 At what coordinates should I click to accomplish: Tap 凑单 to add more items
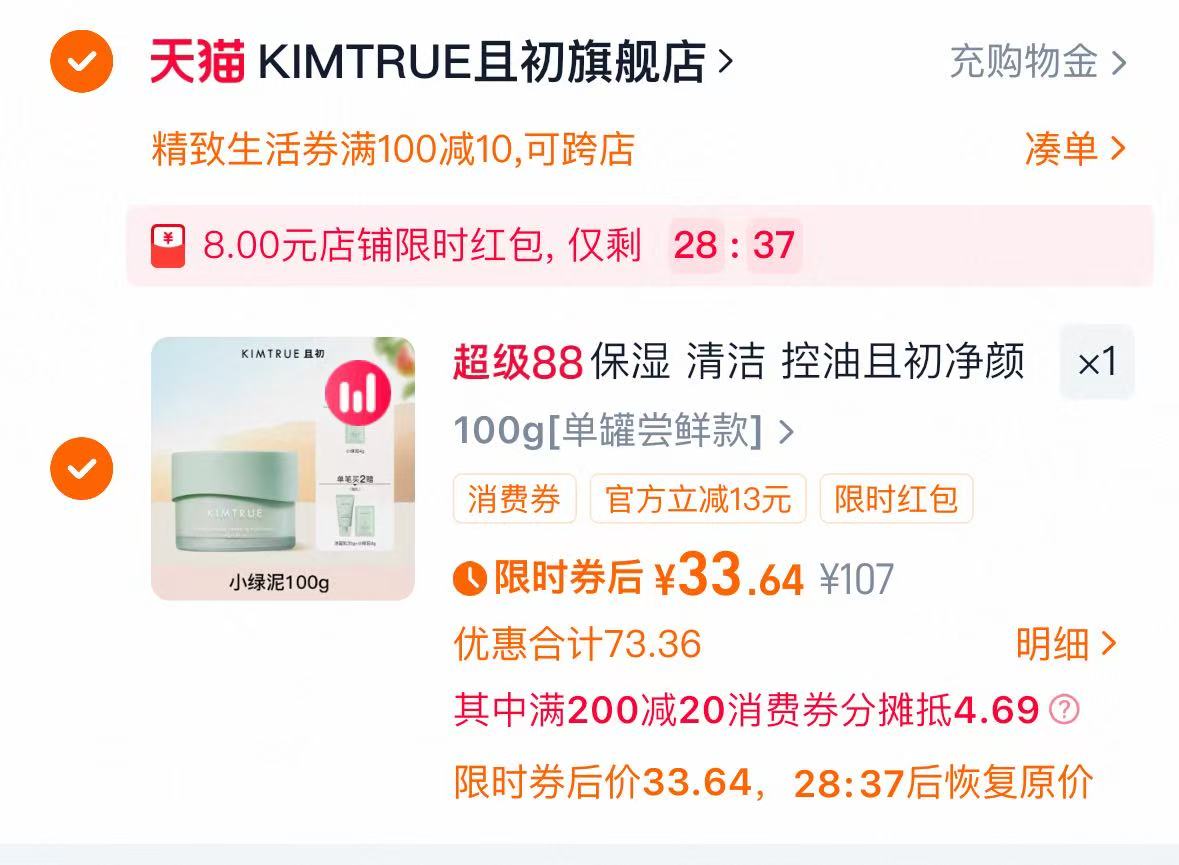point(1075,148)
